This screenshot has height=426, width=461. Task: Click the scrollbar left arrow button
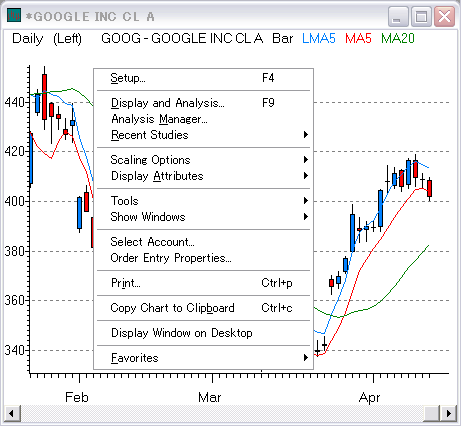click(x=12, y=414)
